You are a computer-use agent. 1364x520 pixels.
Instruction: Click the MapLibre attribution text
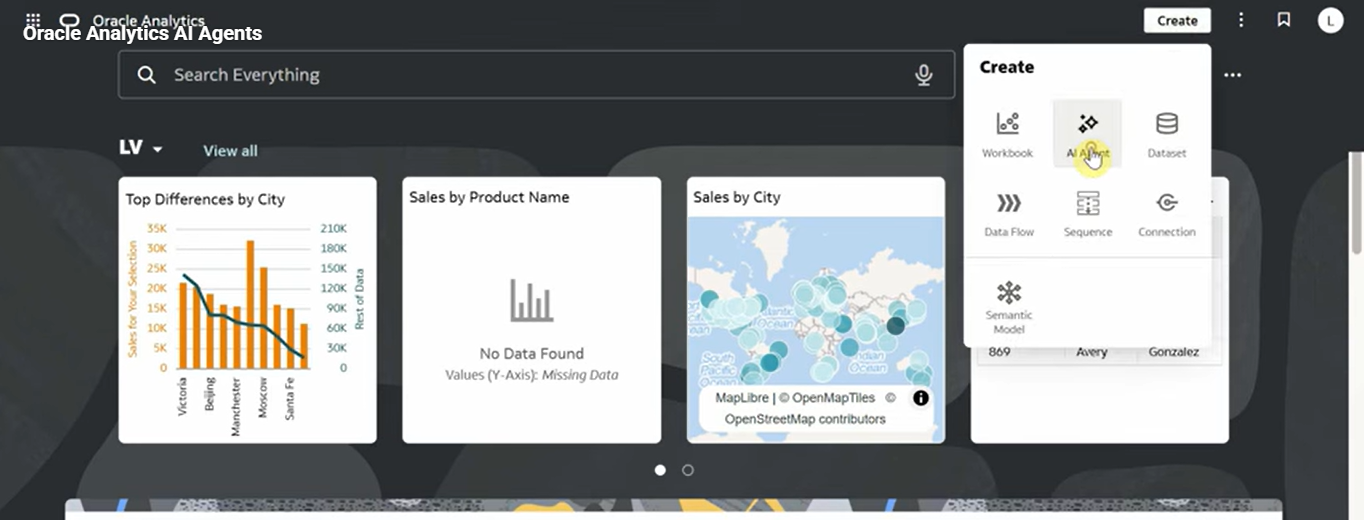click(742, 398)
